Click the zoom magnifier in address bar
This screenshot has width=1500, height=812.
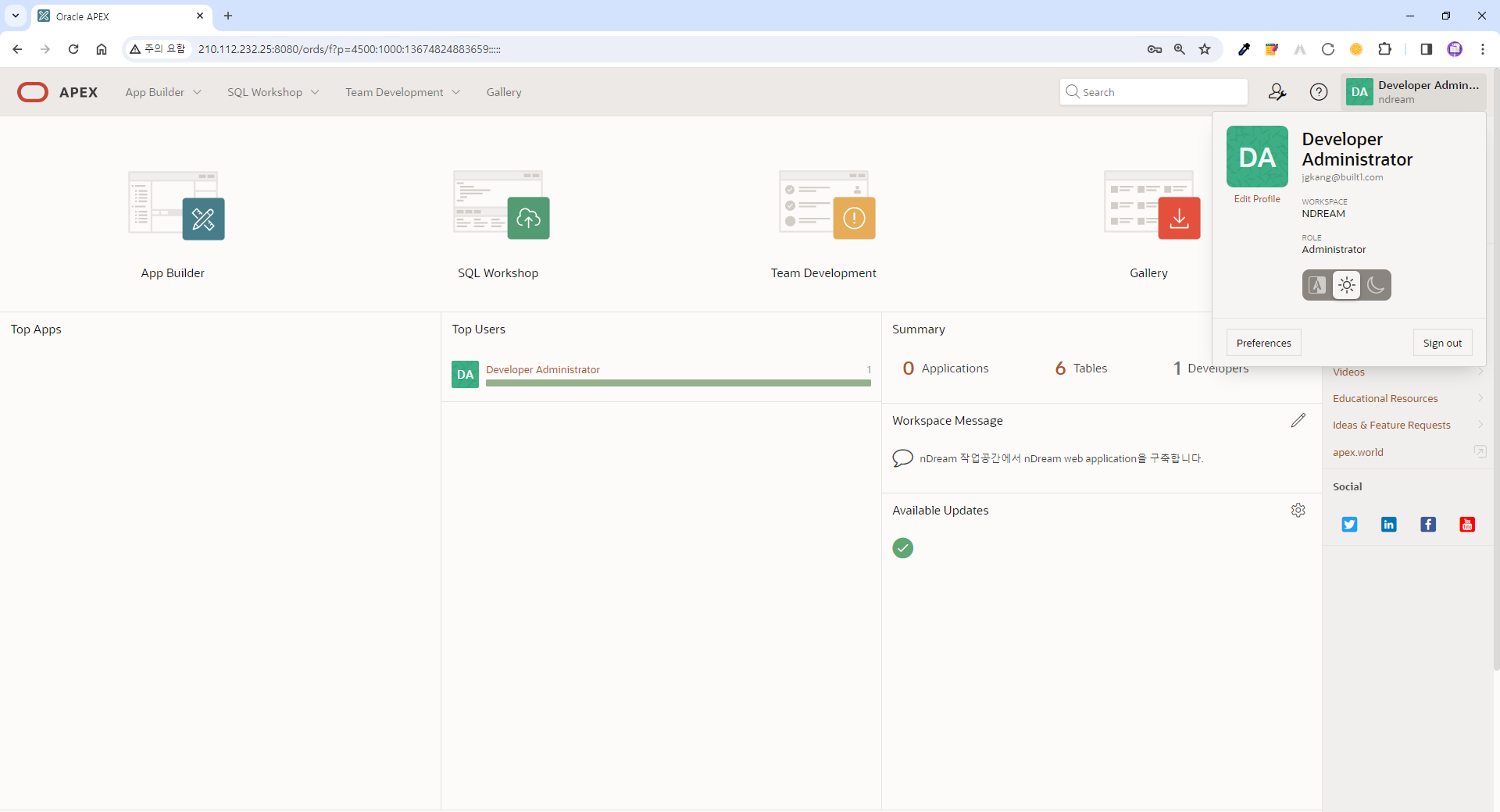coord(1180,49)
